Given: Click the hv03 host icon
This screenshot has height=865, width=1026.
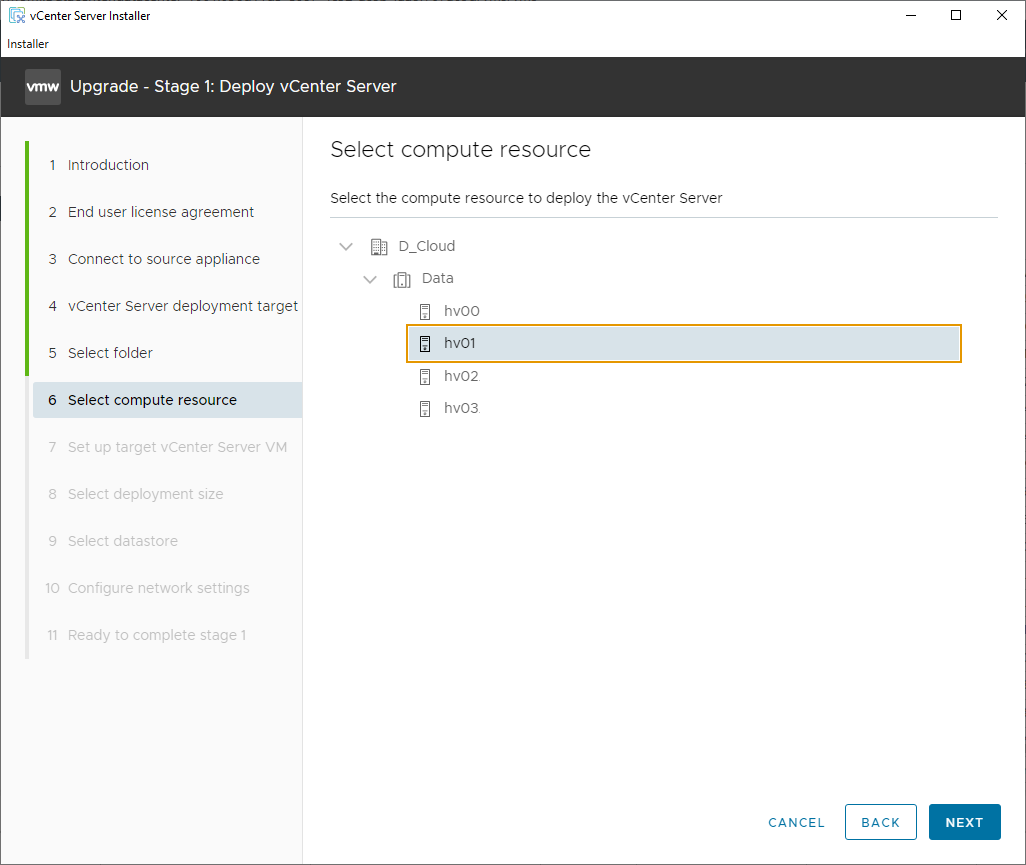Looking at the screenshot, I should [x=425, y=409].
